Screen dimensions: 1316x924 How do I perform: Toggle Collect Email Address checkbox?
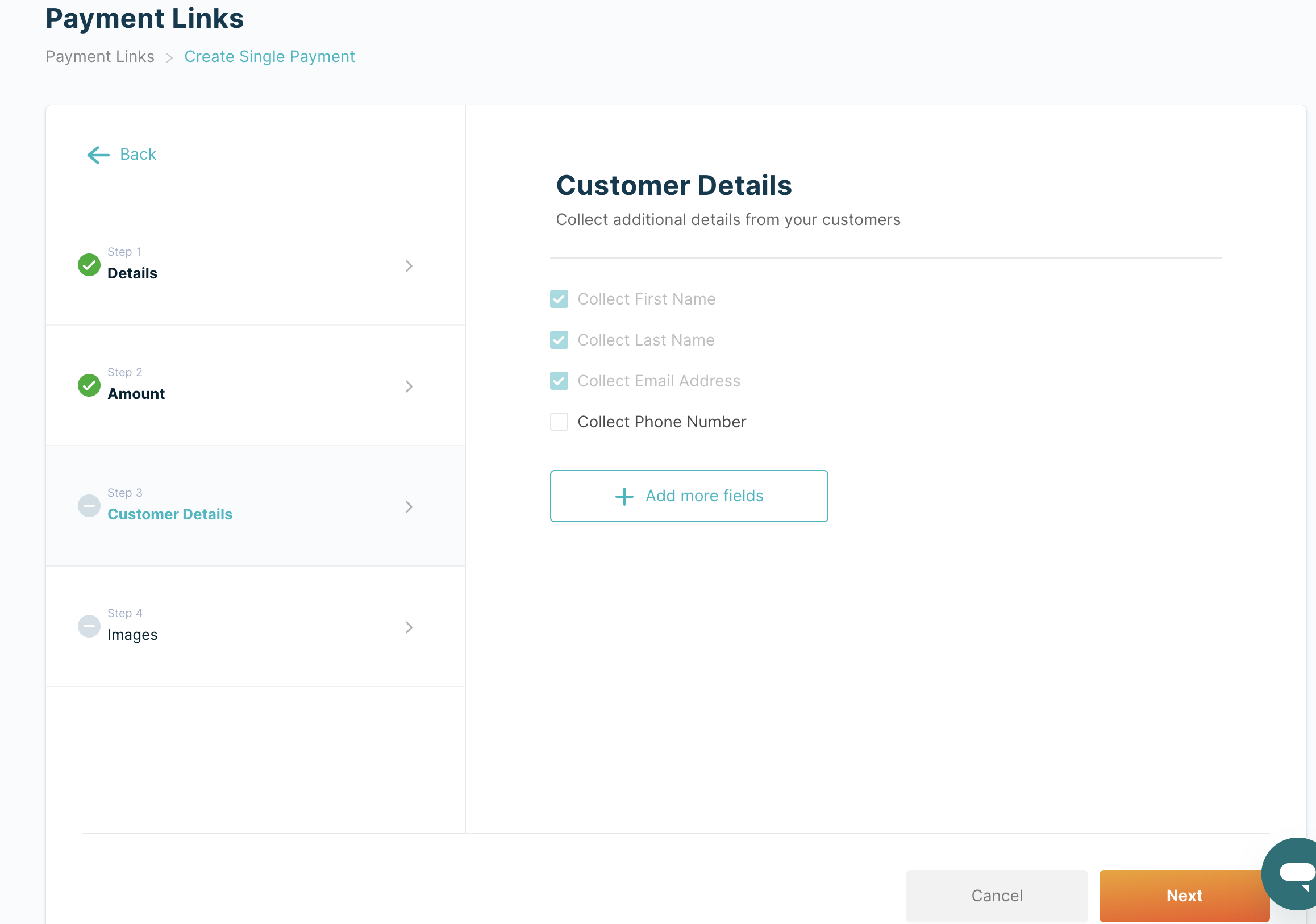(x=559, y=381)
